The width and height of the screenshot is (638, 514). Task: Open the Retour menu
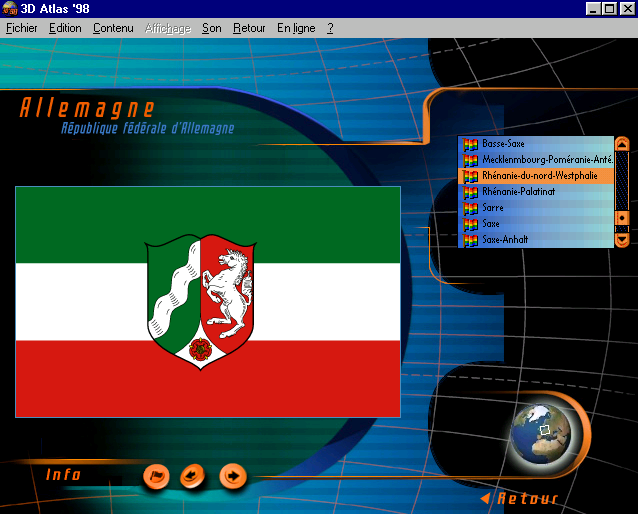click(x=249, y=28)
